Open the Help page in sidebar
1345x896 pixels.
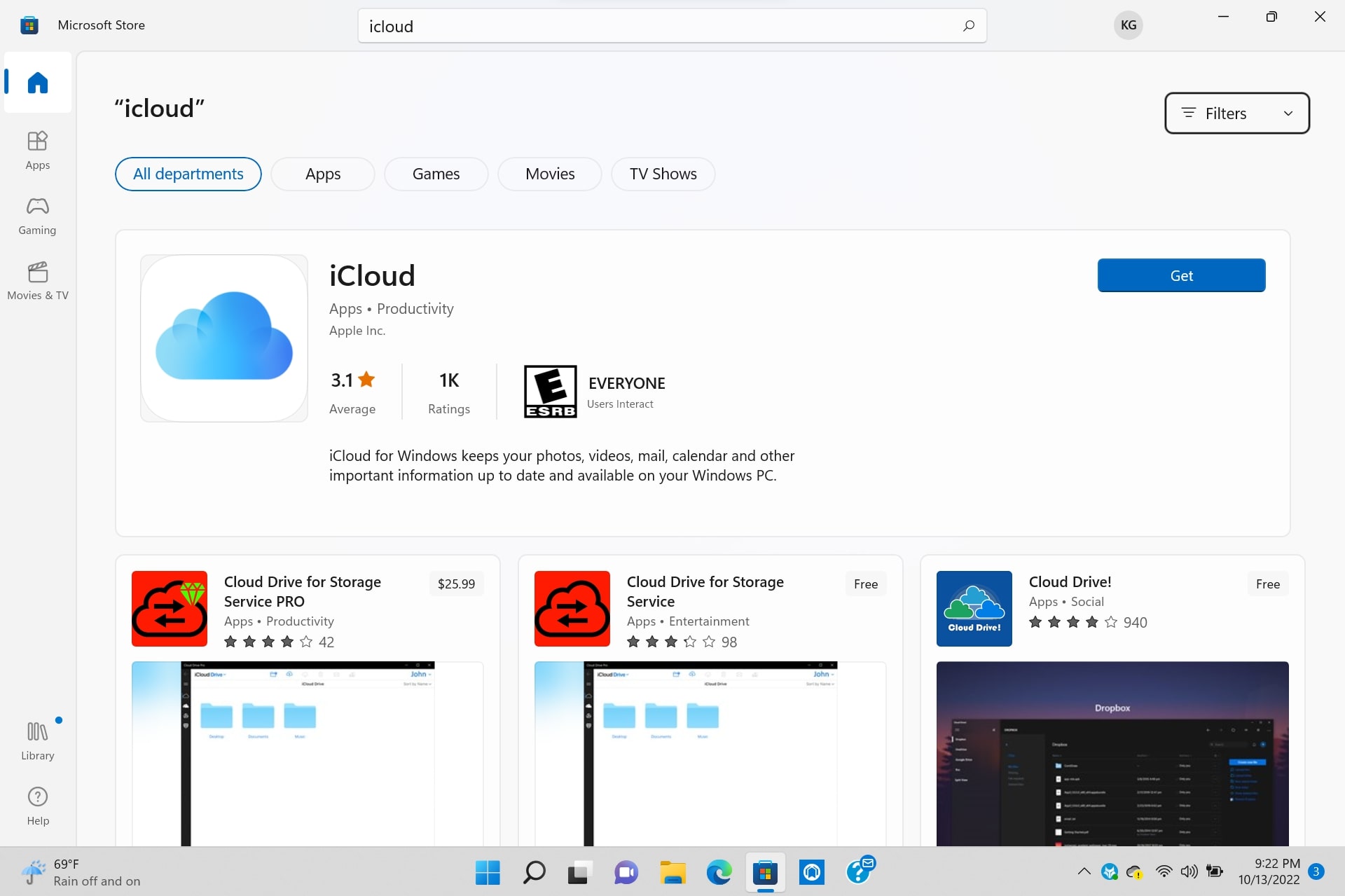tap(38, 806)
